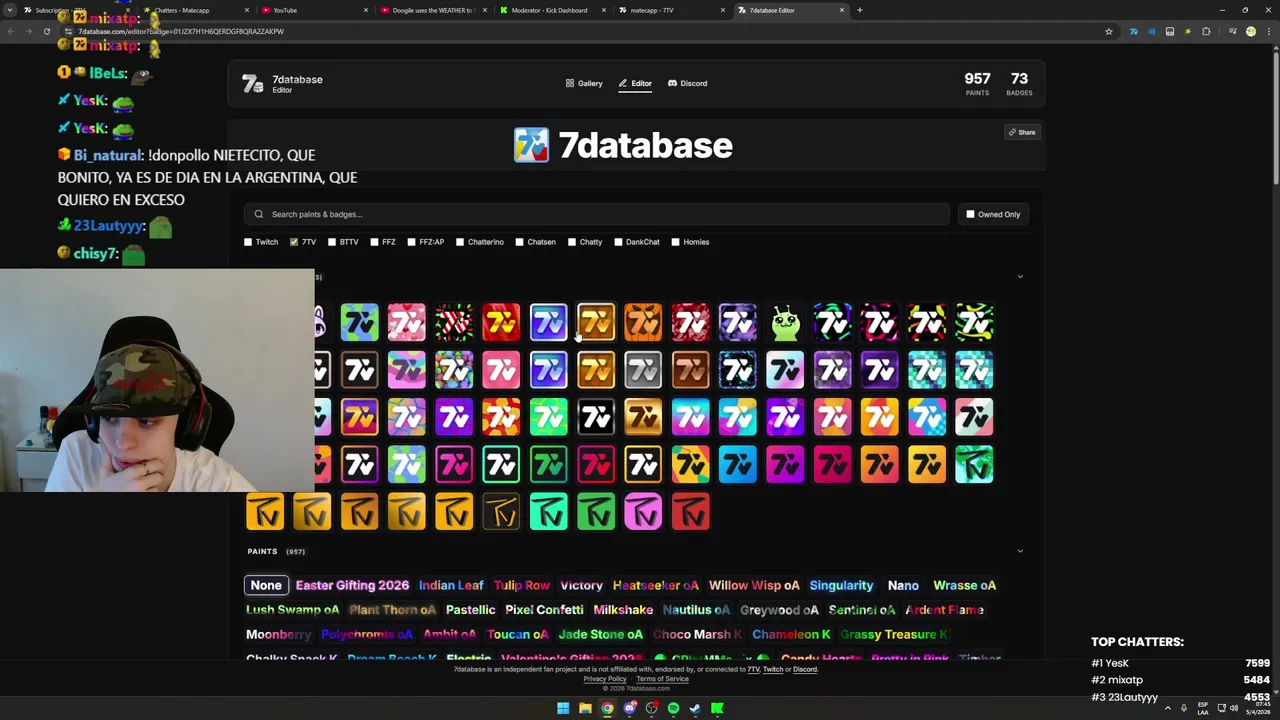Viewport: 1280px width, 720px height.
Task: Choose the purple badge with gold border
Action: click(x=359, y=417)
